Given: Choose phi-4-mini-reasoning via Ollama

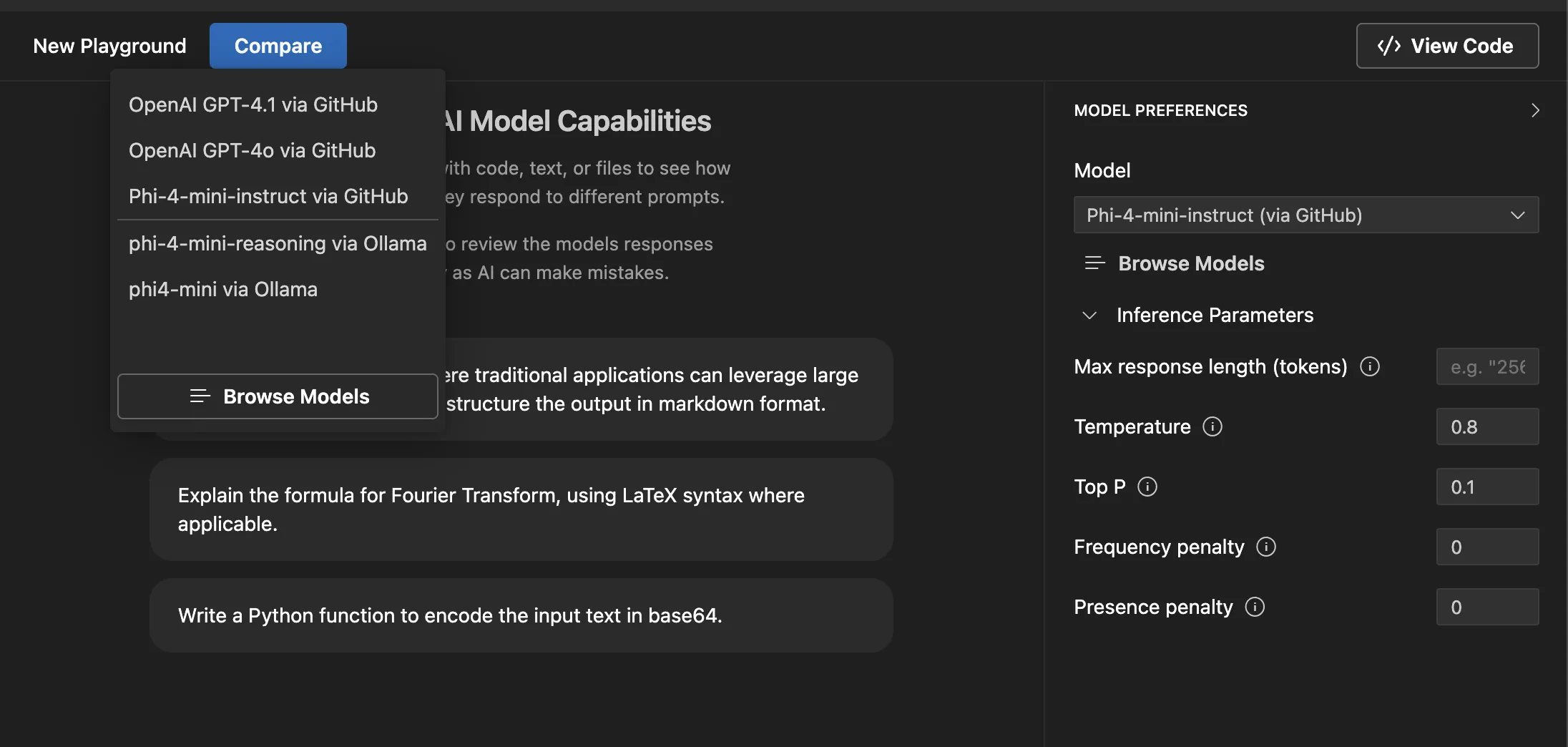Looking at the screenshot, I should [278, 243].
